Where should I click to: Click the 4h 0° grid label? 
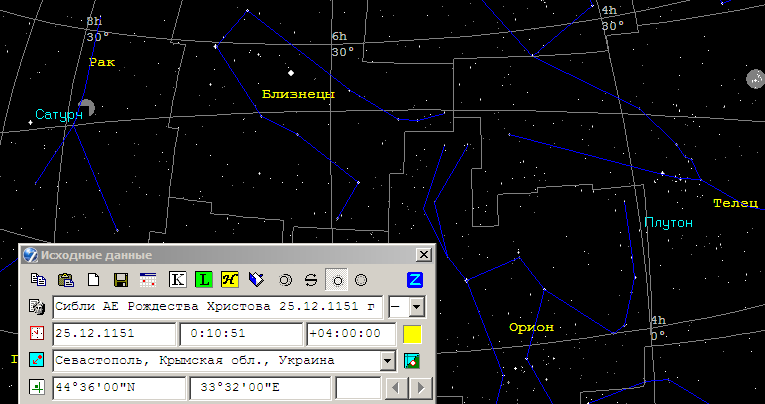[658, 328]
